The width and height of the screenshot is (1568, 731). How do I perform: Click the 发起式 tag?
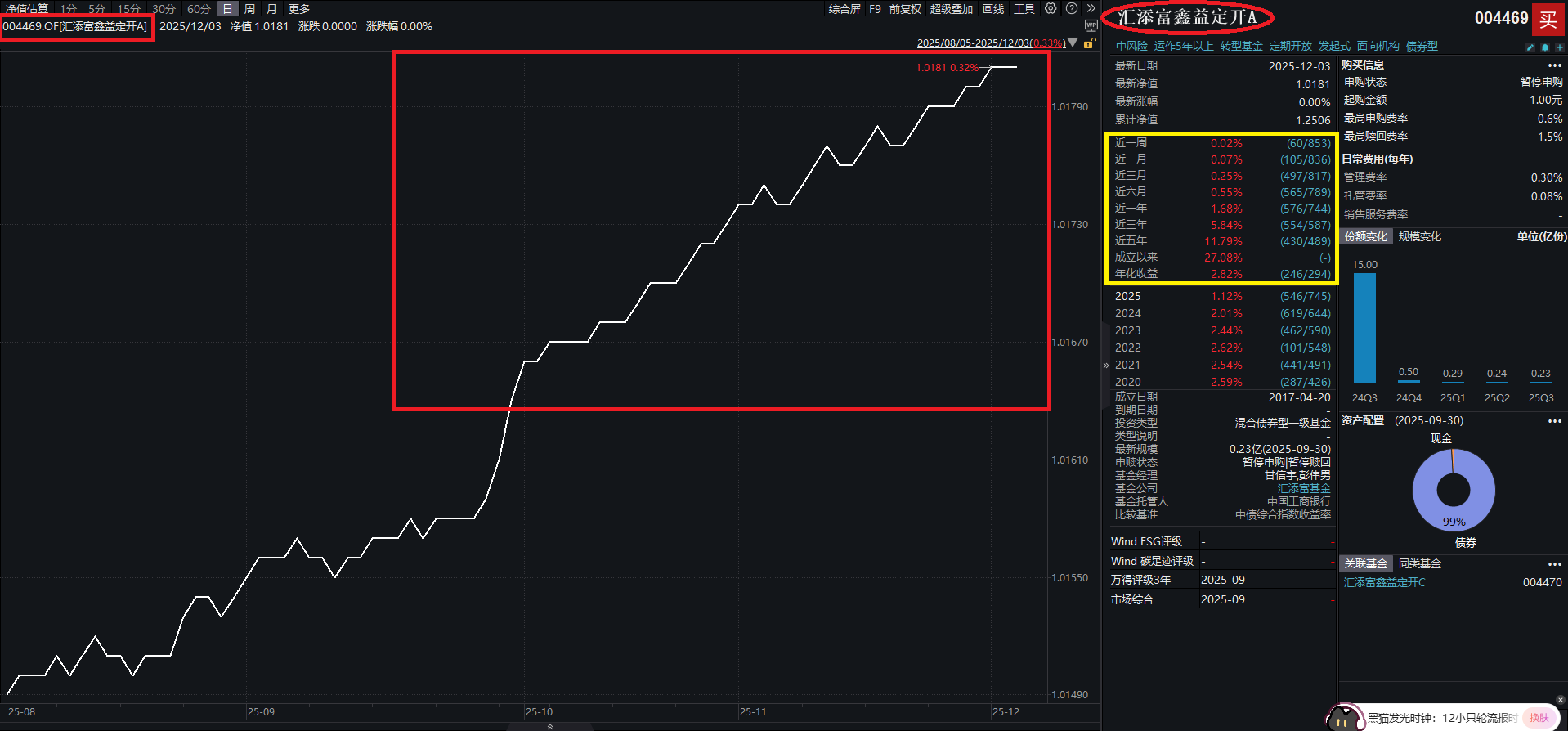[x=1334, y=46]
